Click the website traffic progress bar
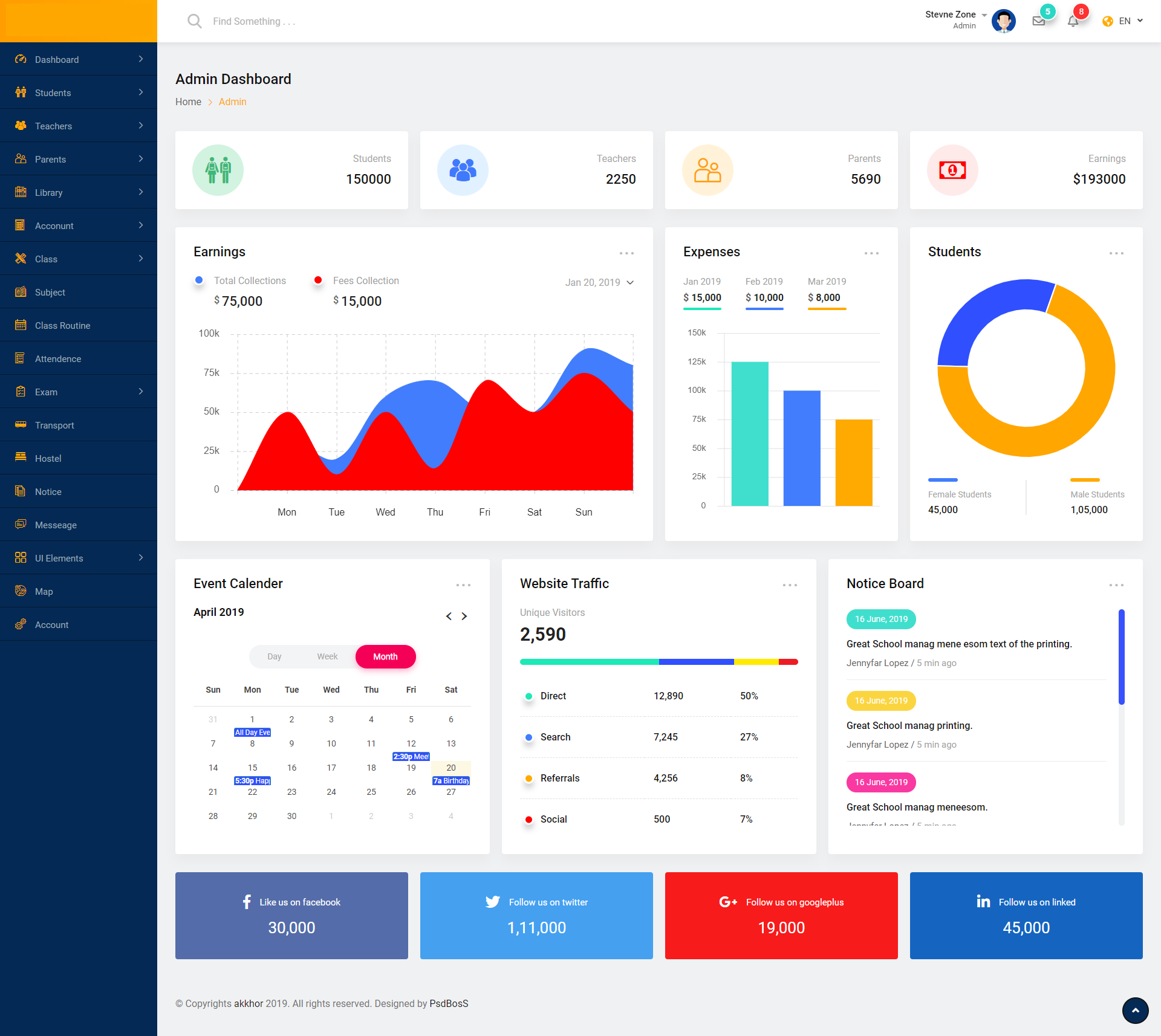The image size is (1161, 1036). [x=659, y=661]
